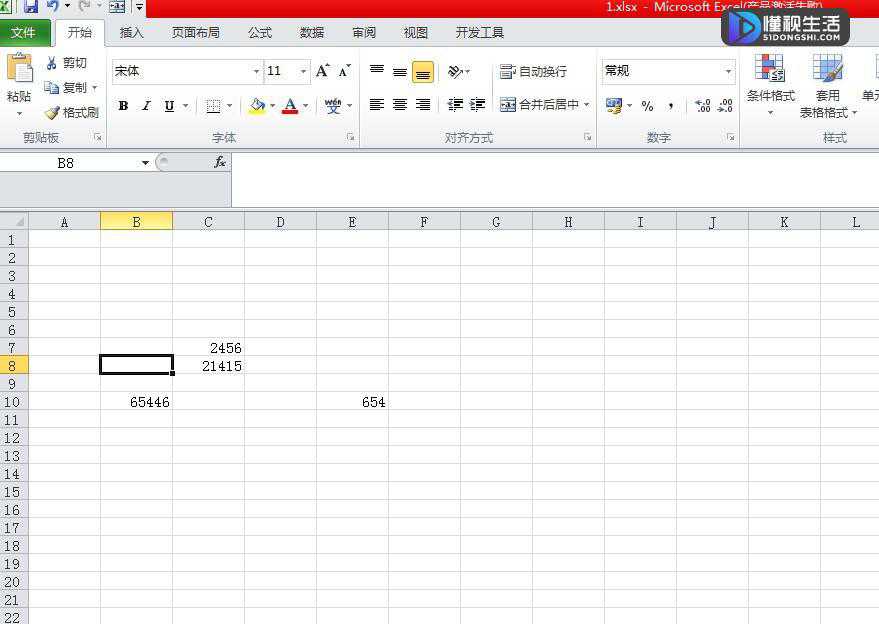Click the Decrease Font Size icon
This screenshot has height=624, width=879.
(x=344, y=71)
